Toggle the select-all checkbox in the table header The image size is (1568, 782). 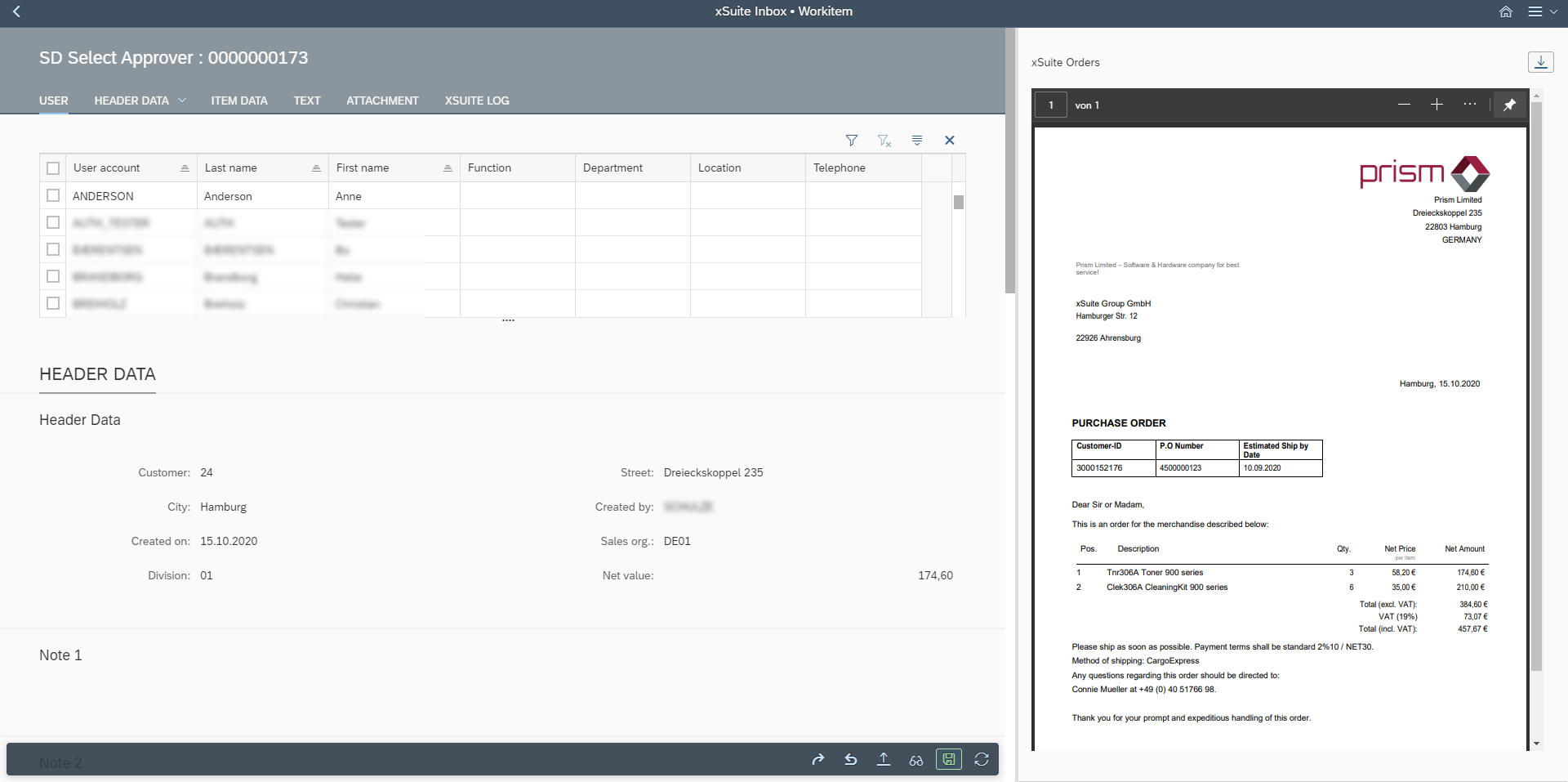53,168
